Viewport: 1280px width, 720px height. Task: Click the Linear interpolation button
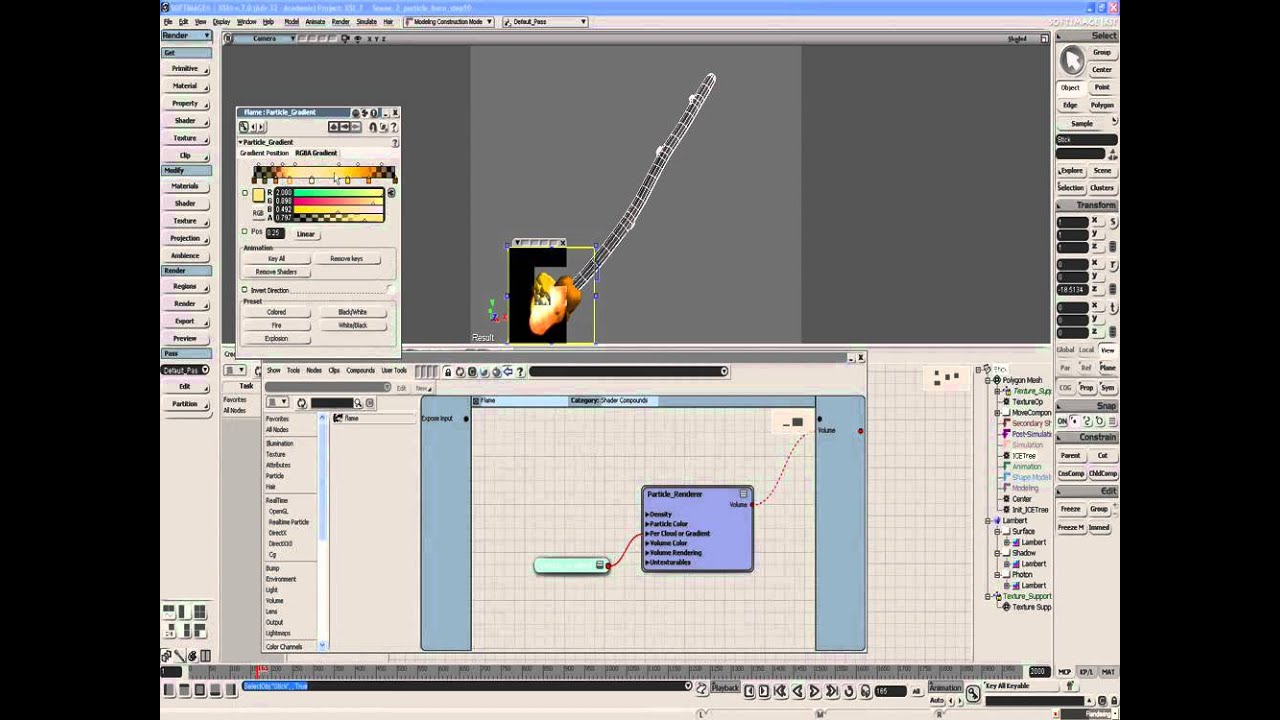tap(305, 234)
